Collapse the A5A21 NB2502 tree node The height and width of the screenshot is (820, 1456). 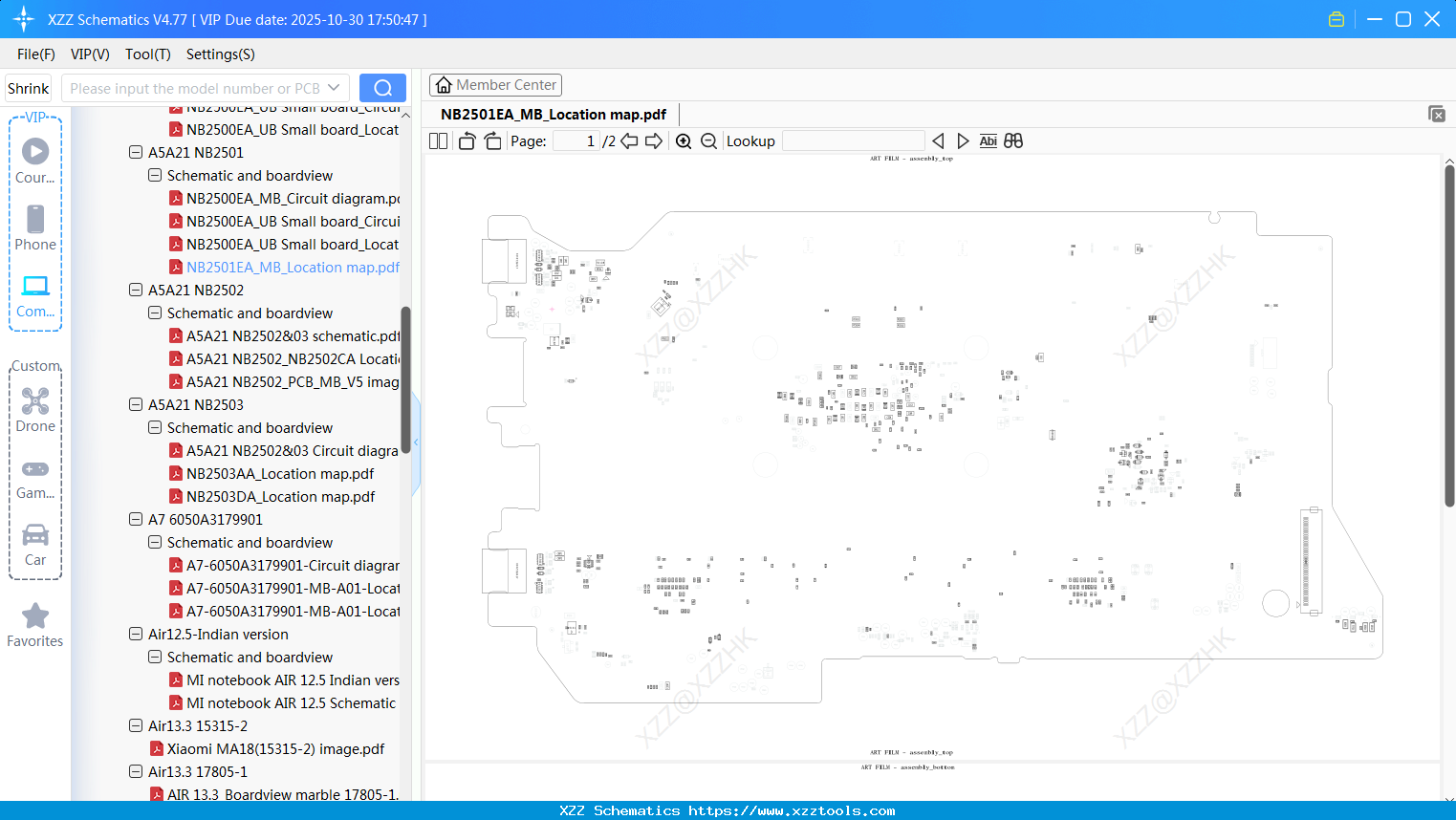point(136,290)
